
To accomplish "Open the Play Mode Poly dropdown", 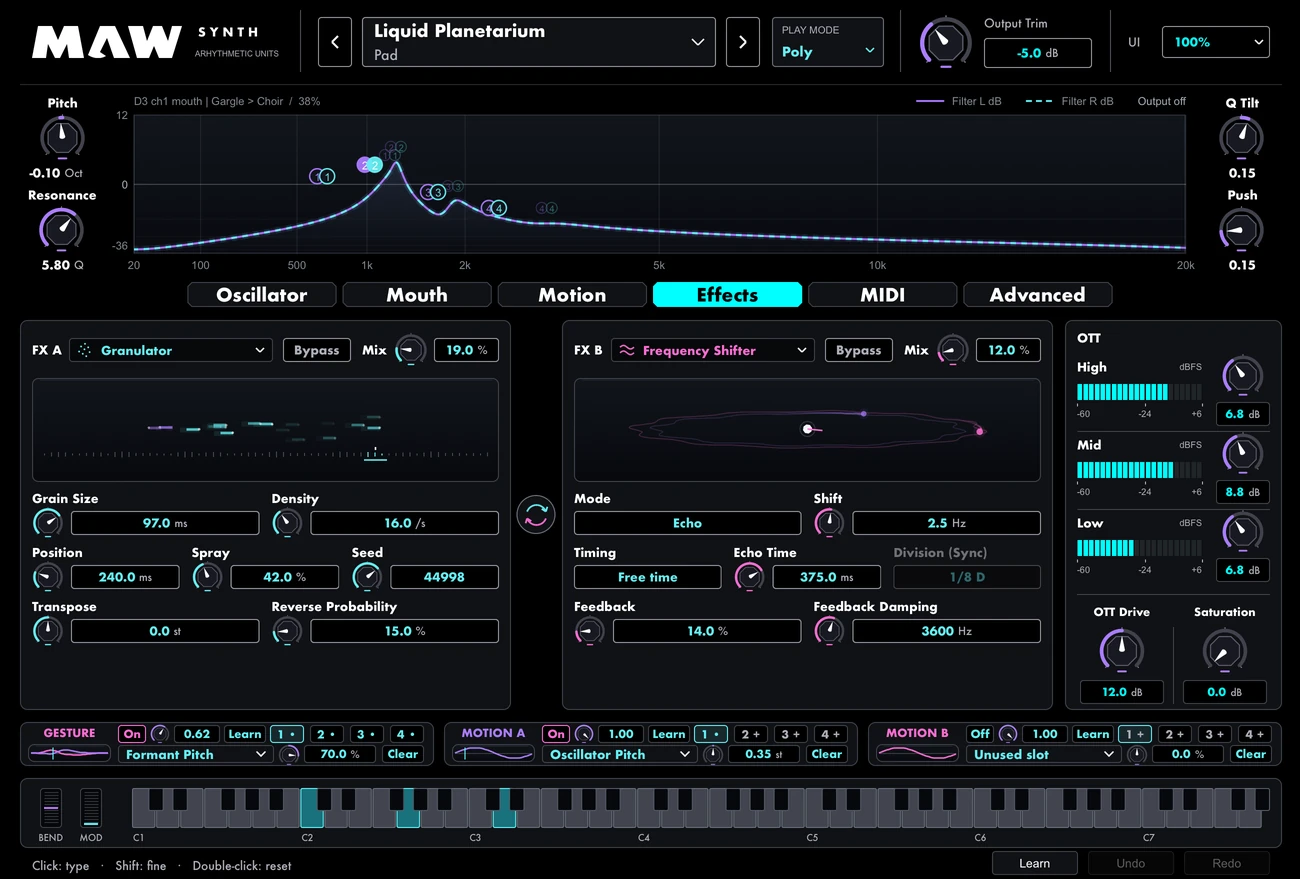I will click(828, 42).
